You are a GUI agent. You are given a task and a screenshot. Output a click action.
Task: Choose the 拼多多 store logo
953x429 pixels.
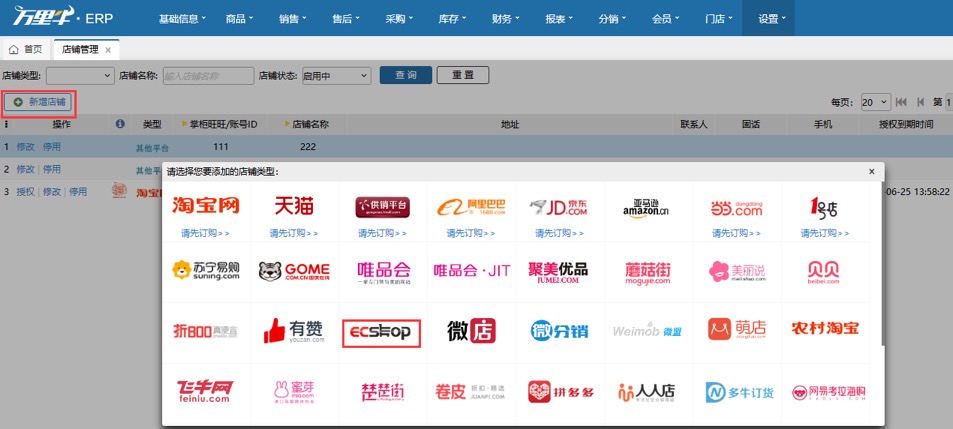(560, 392)
